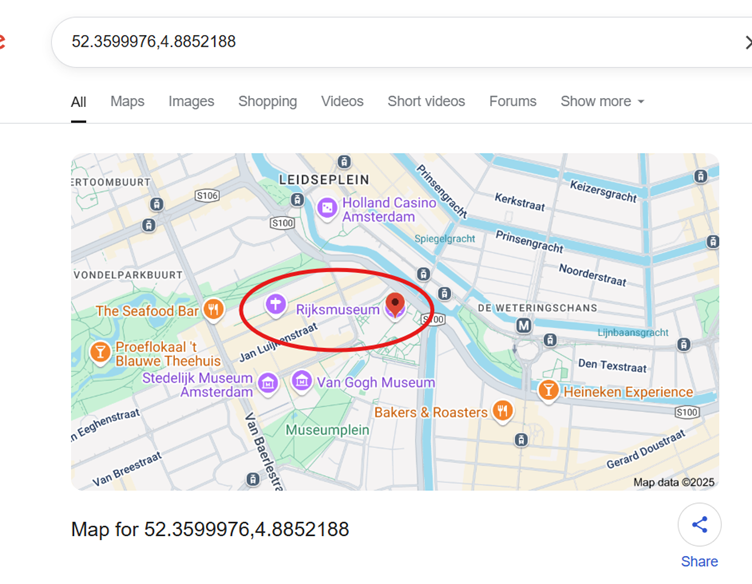The width and height of the screenshot is (752, 584).
Task: Click the Lijnbaansgracht label
Action: click(x=633, y=332)
